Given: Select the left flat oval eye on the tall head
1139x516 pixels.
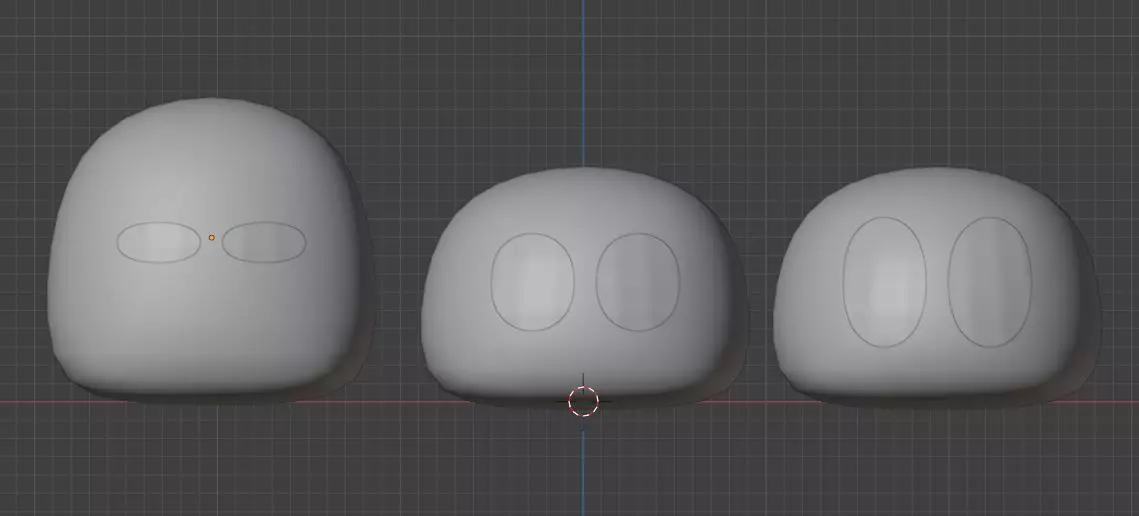Looking at the screenshot, I should coord(159,243).
